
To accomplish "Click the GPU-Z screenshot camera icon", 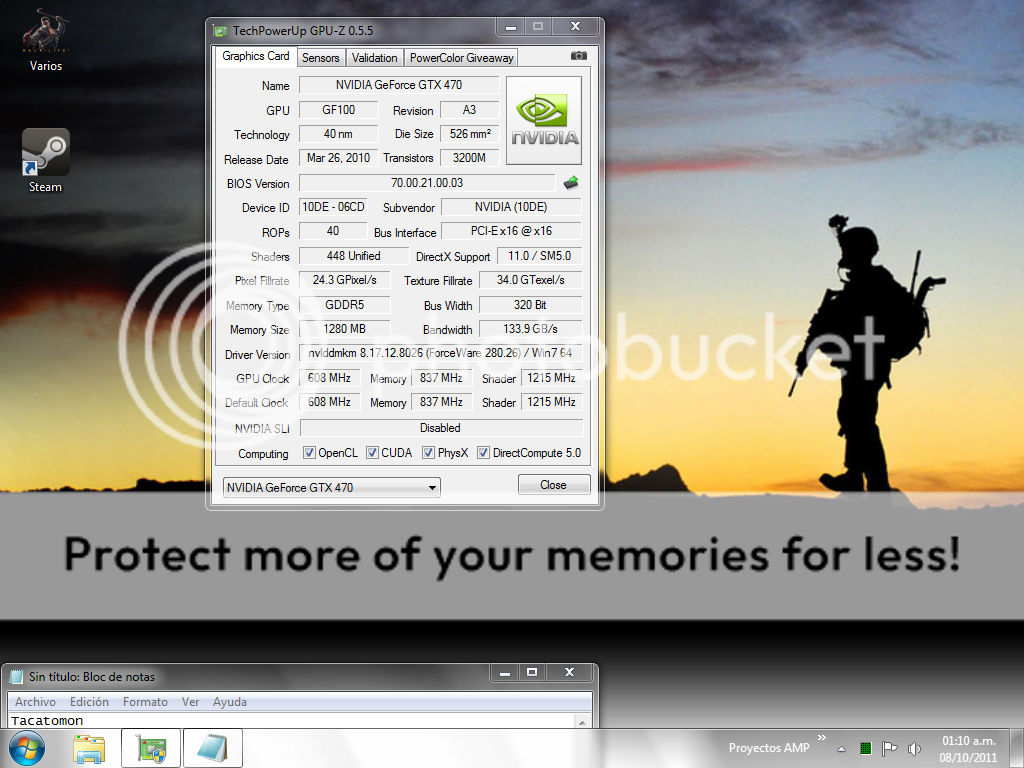I will pyautogui.click(x=579, y=56).
